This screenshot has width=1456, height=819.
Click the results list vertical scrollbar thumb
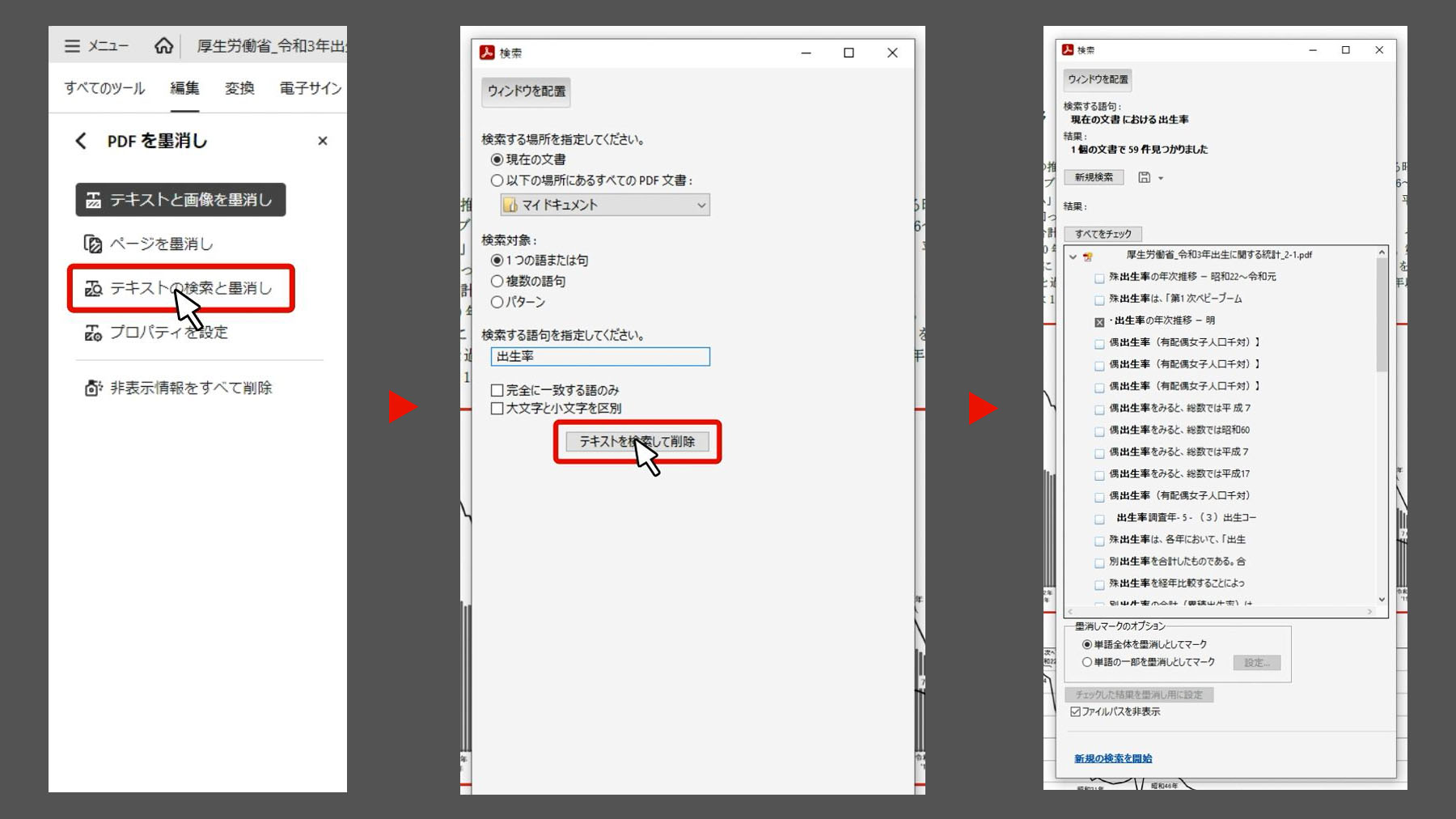click(x=1382, y=316)
